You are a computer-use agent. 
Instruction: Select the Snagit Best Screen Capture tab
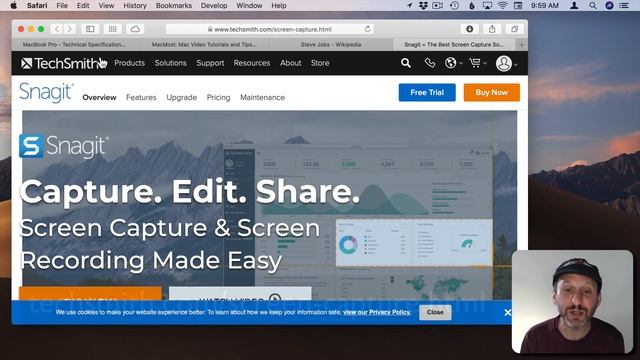453,44
